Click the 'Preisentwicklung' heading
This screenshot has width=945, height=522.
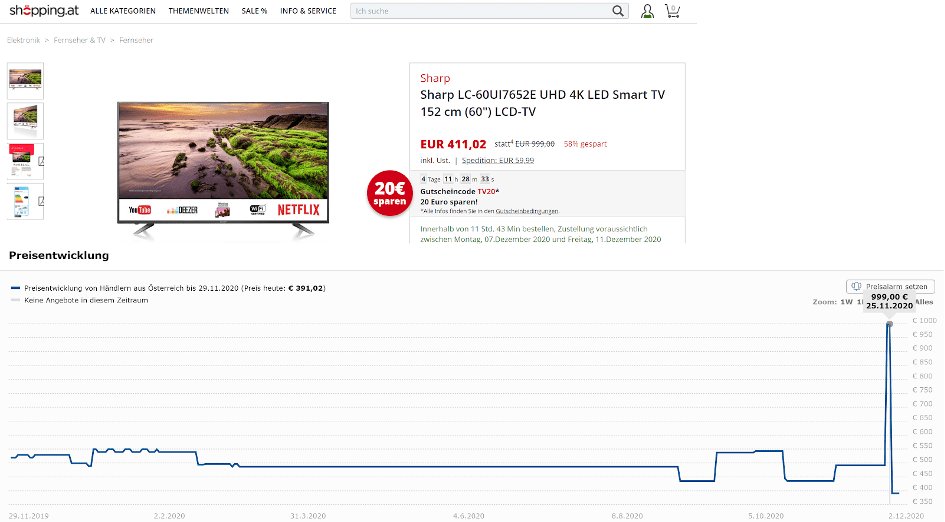tap(59, 256)
